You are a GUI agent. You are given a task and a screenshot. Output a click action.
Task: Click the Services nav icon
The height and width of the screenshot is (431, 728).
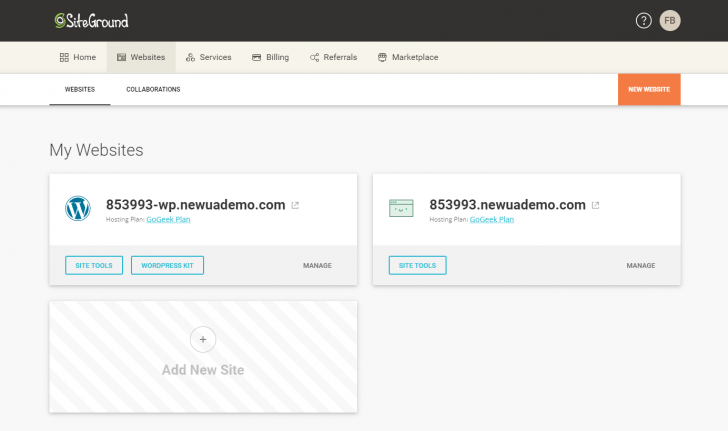click(190, 57)
